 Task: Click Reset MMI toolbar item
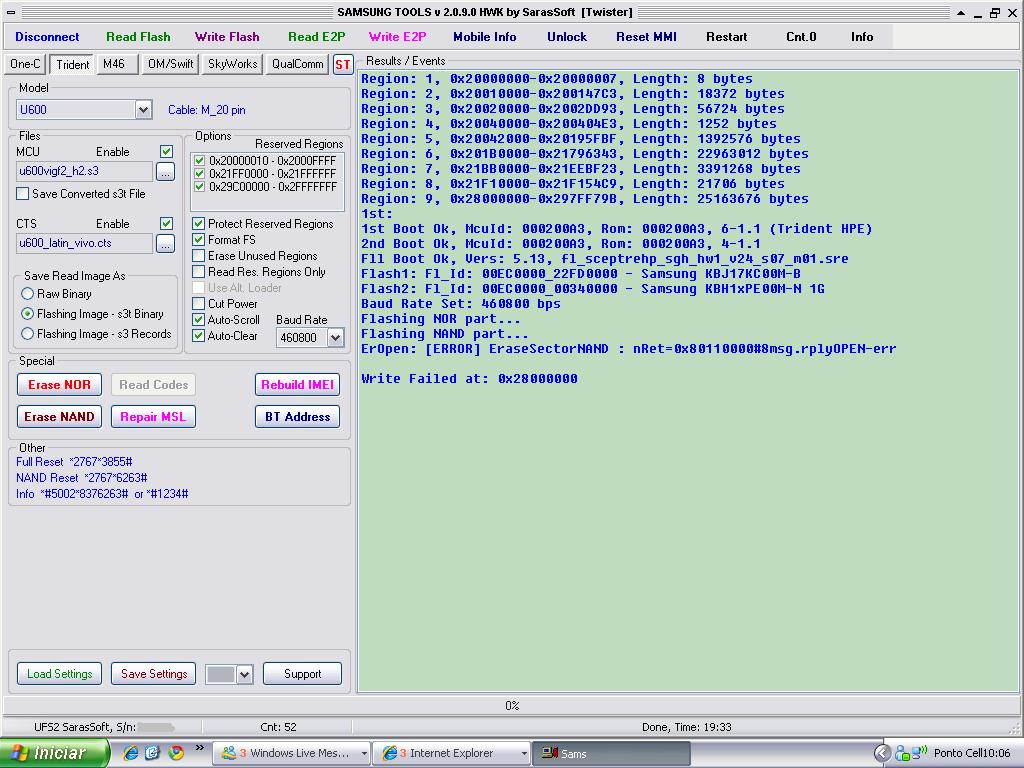pos(646,37)
